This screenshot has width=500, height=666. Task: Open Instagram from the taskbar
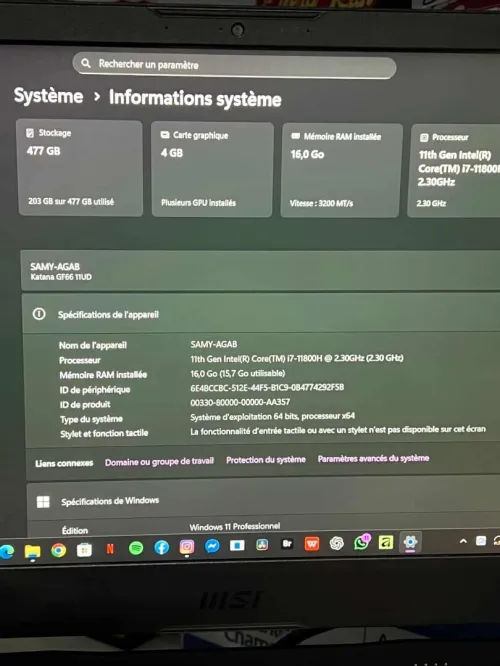point(186,547)
